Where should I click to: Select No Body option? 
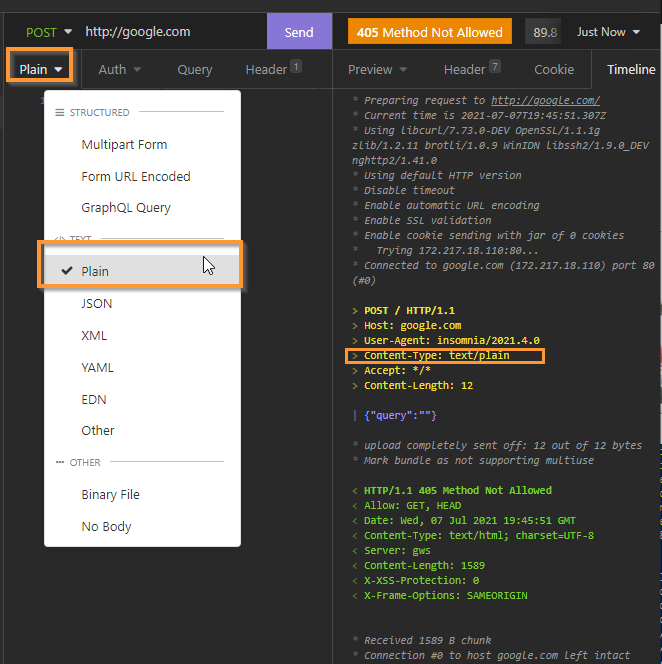click(142, 526)
